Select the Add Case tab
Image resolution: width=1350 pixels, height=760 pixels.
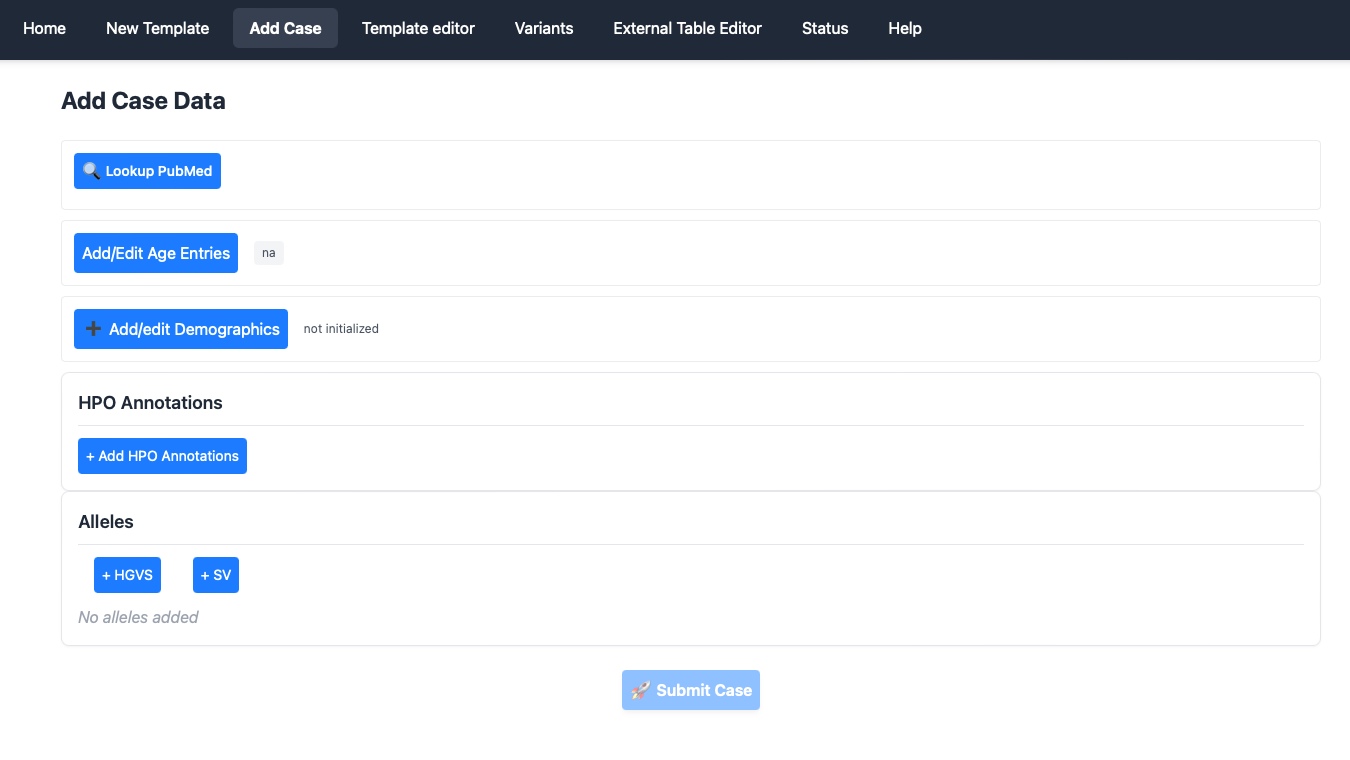(285, 28)
